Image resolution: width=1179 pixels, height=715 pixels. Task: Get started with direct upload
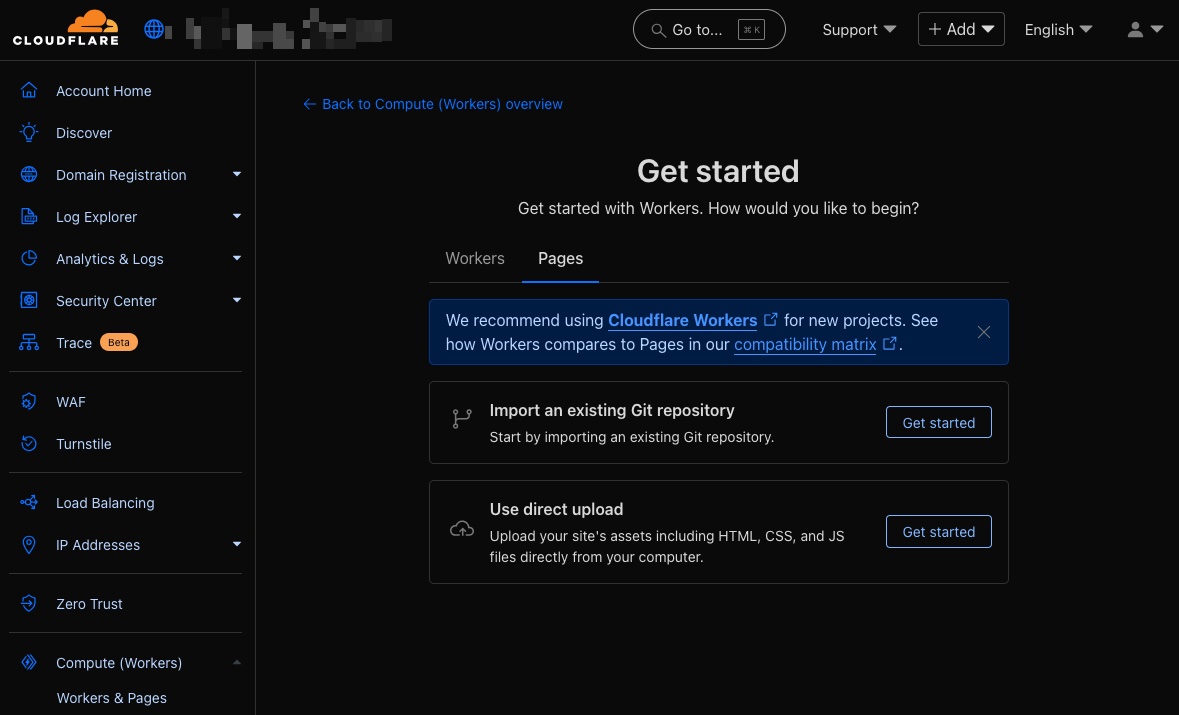coord(938,532)
